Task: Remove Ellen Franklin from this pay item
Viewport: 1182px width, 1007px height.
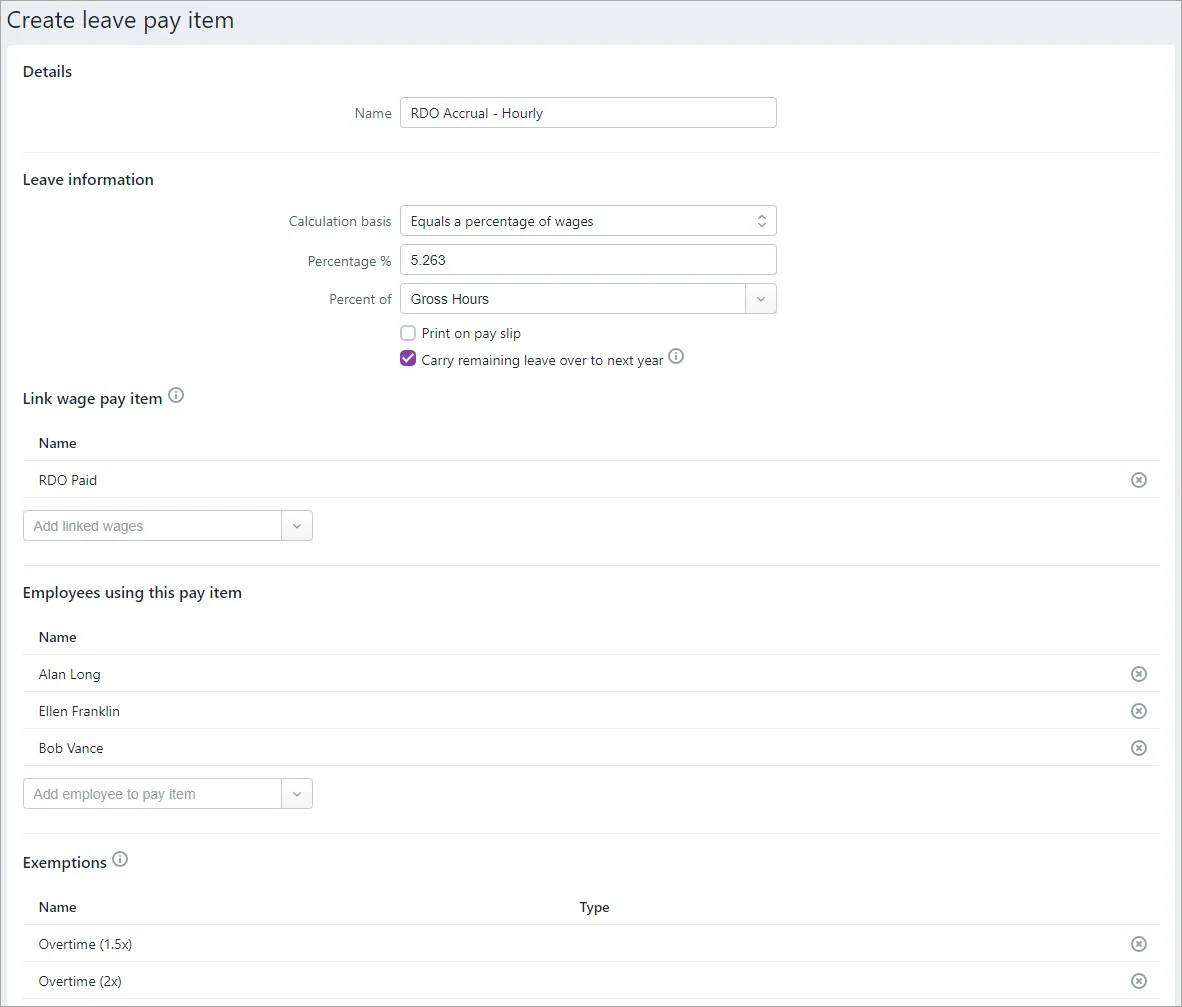Action: (1138, 711)
